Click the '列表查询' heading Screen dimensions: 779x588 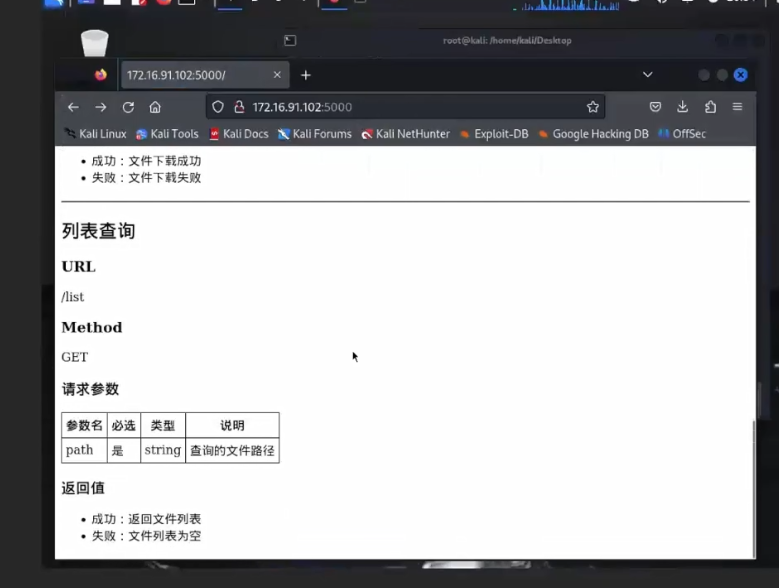click(x=98, y=231)
